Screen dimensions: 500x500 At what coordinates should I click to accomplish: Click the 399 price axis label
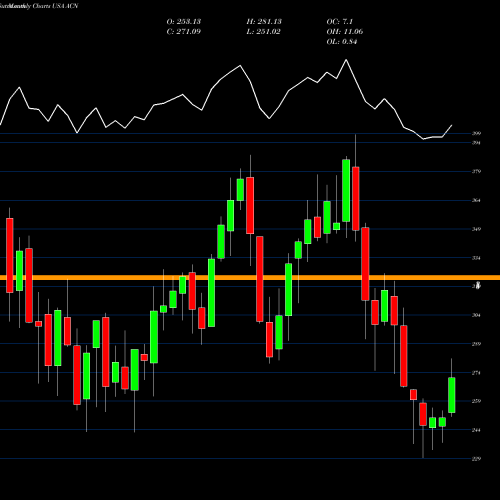(x=476, y=133)
